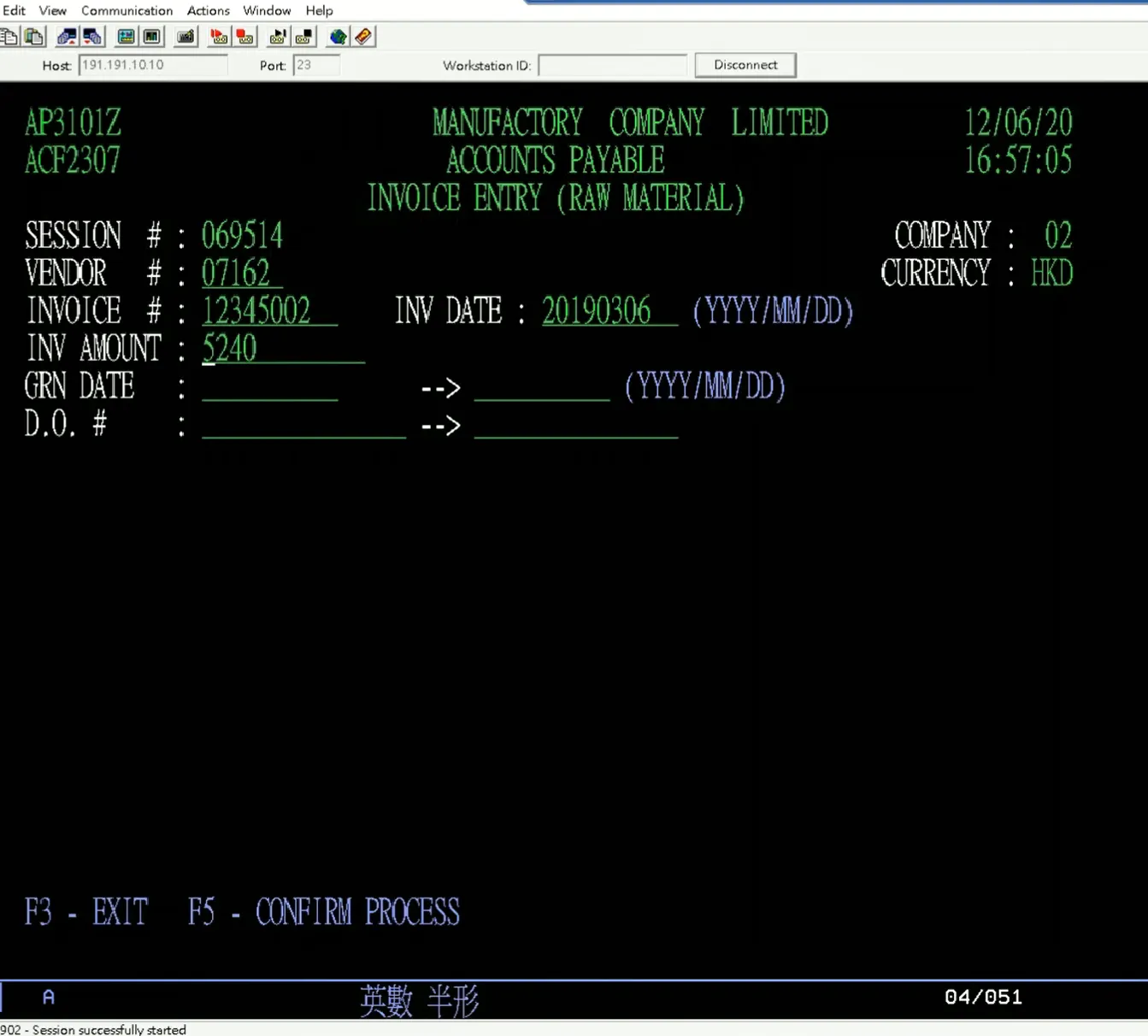
Task: Open the View menu
Action: click(52, 10)
